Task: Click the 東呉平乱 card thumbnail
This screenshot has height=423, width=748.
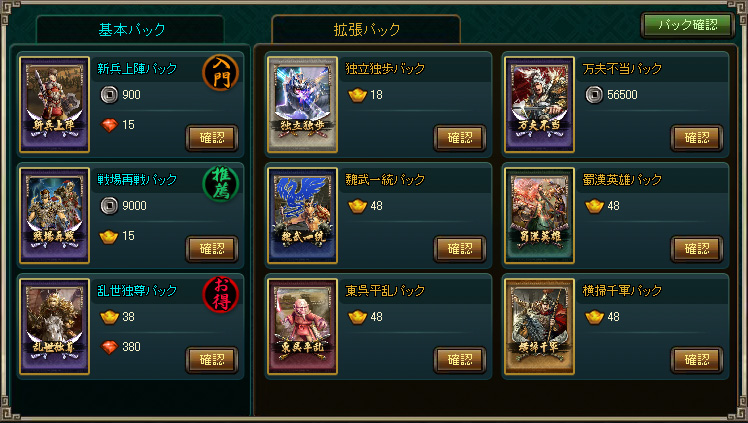Action: tap(302, 327)
